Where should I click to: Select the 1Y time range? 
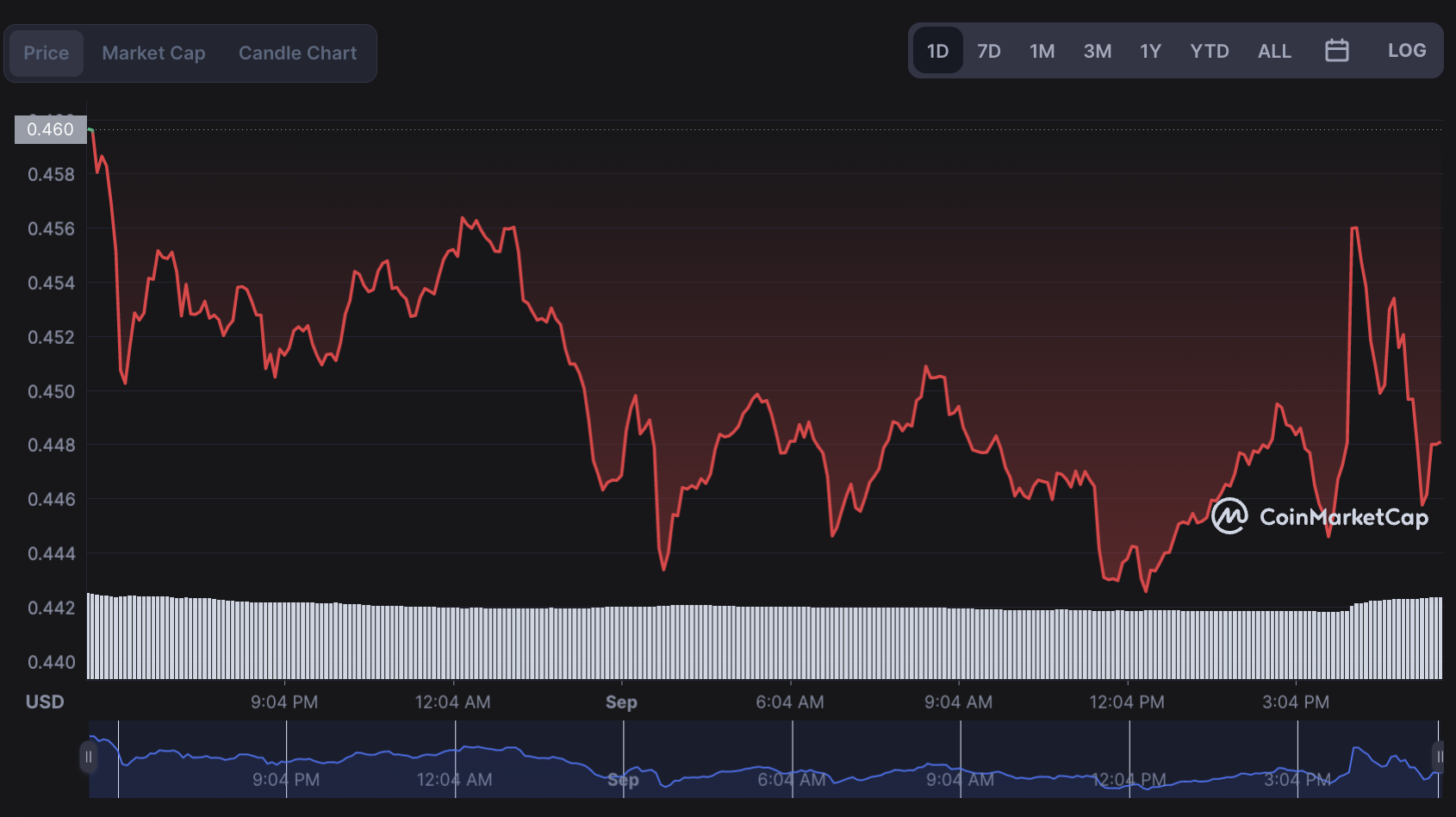[1150, 51]
